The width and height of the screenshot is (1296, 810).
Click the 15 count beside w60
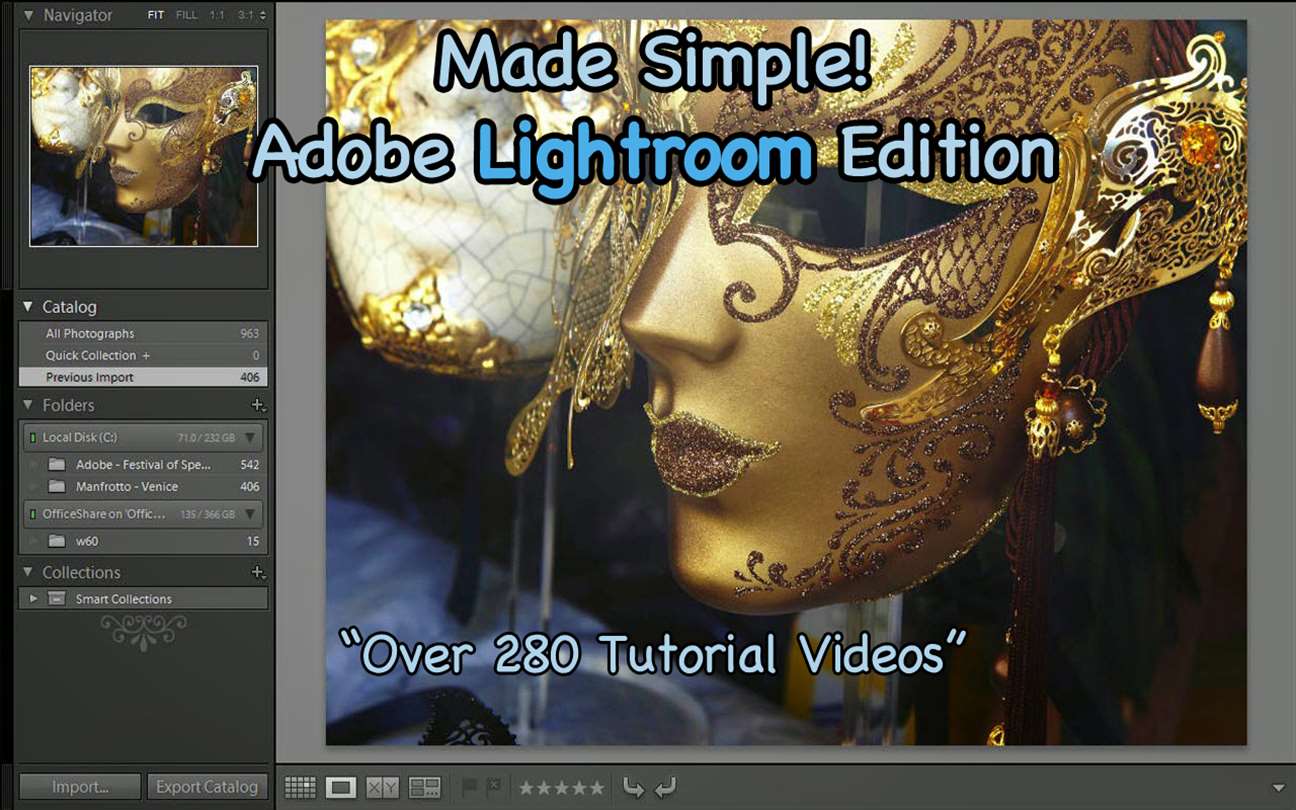[x=253, y=541]
